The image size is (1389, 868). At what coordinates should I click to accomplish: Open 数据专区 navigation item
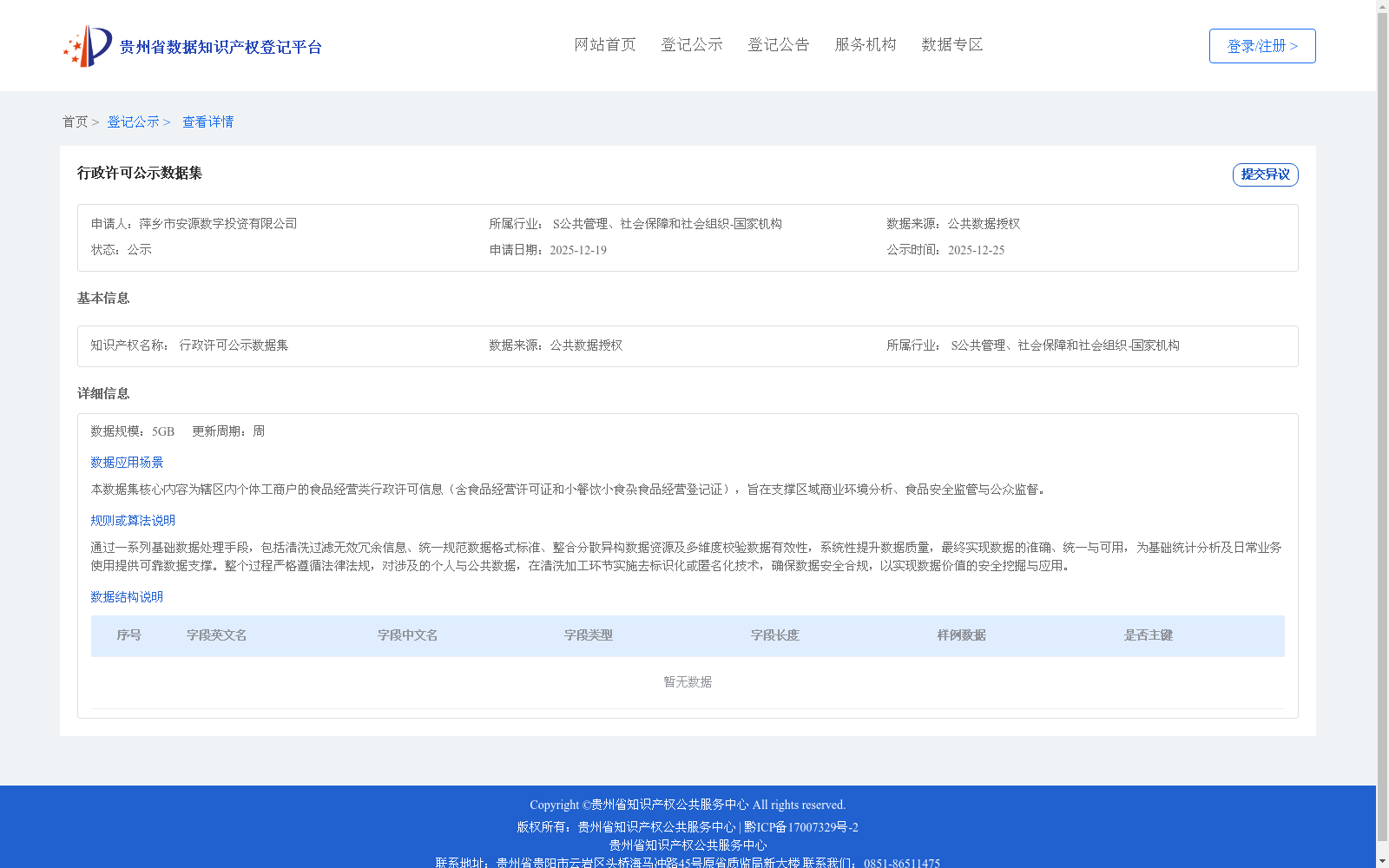coord(952,44)
